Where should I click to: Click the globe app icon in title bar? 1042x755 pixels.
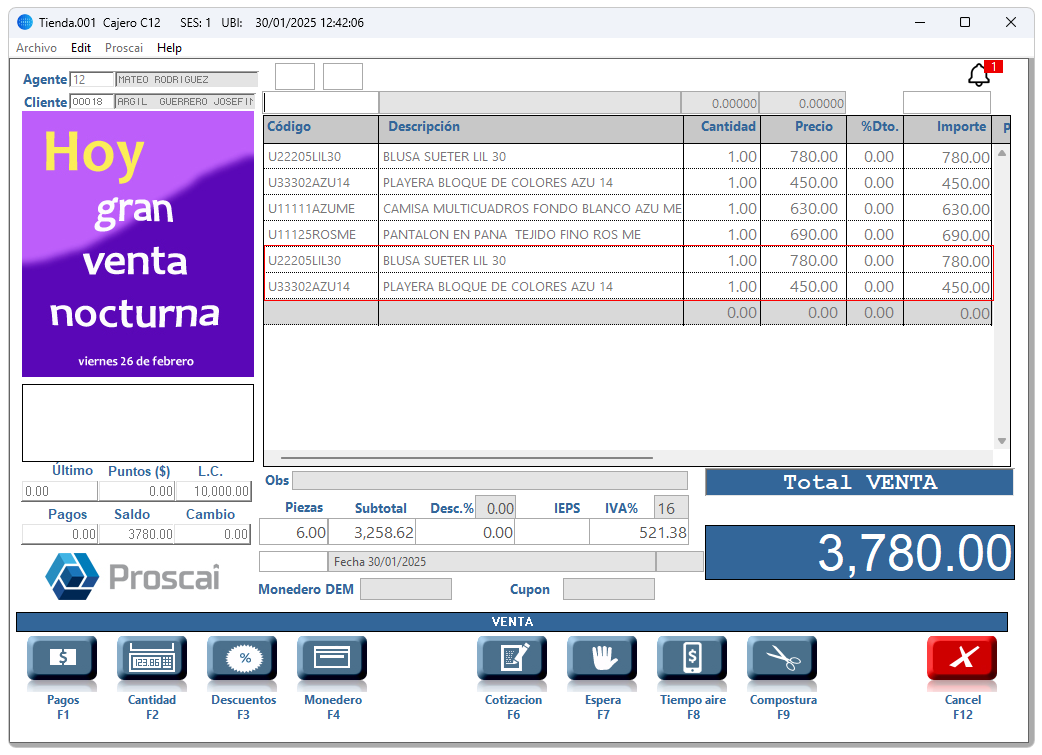[25, 22]
